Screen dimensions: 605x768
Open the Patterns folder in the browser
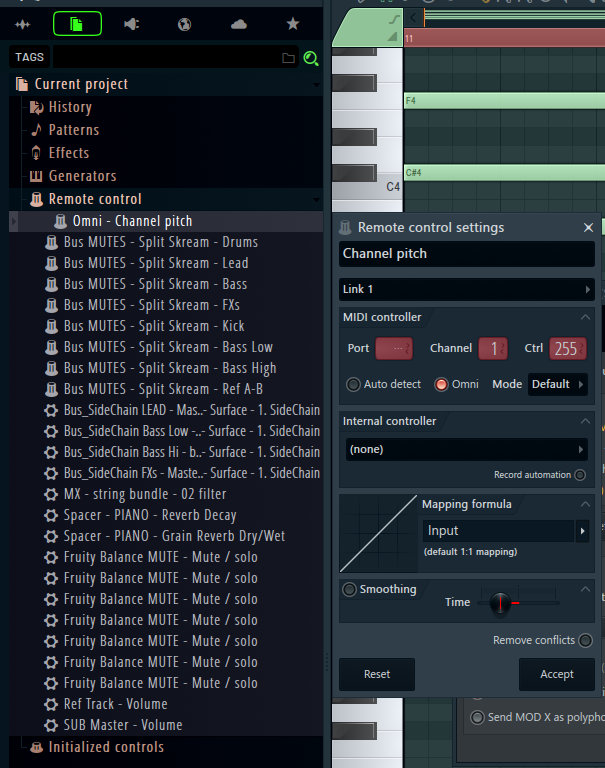pos(73,130)
